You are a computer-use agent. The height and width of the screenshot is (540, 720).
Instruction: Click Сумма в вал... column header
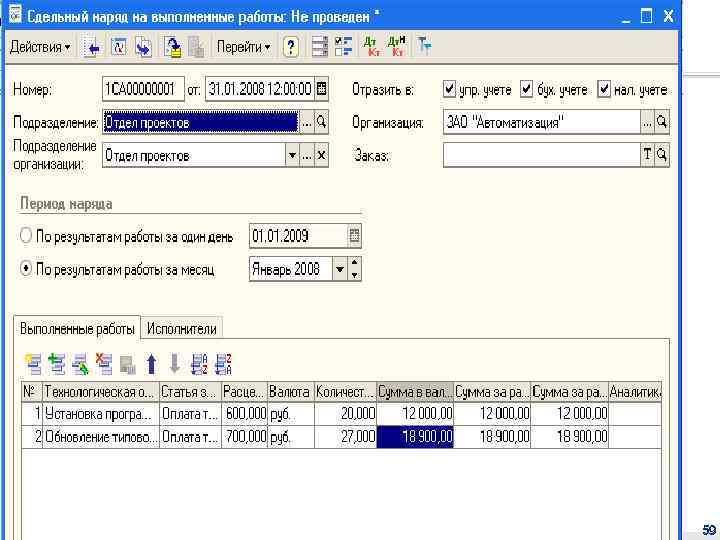[415, 392]
